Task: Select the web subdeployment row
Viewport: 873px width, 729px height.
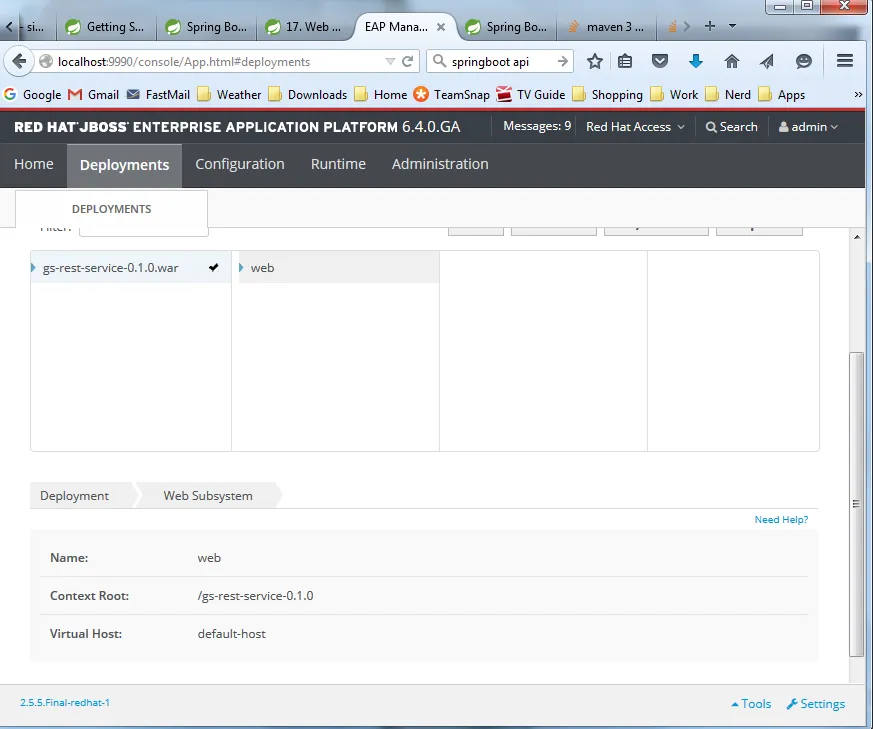Action: pos(339,268)
